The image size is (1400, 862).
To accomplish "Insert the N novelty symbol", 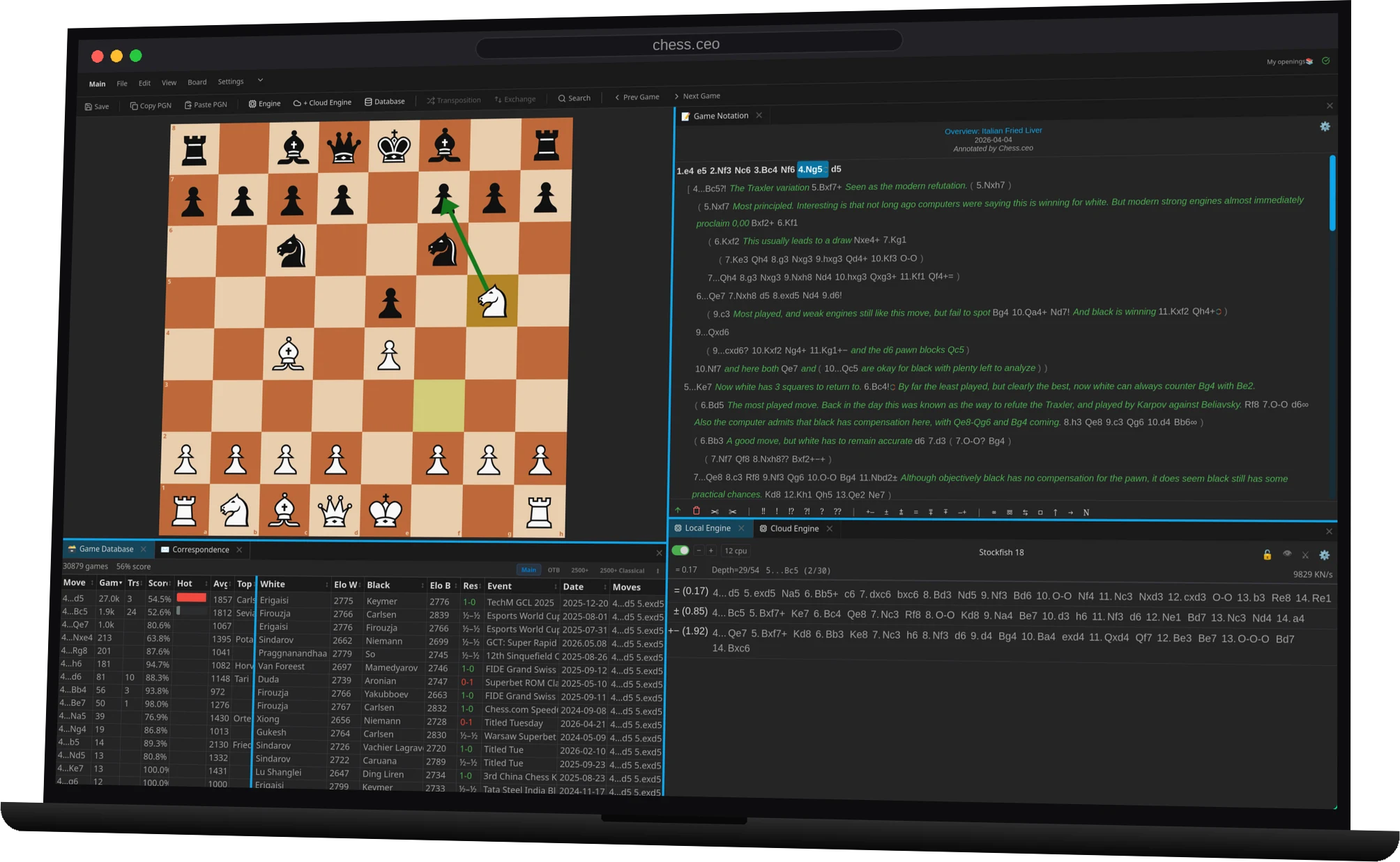I will (x=1086, y=512).
